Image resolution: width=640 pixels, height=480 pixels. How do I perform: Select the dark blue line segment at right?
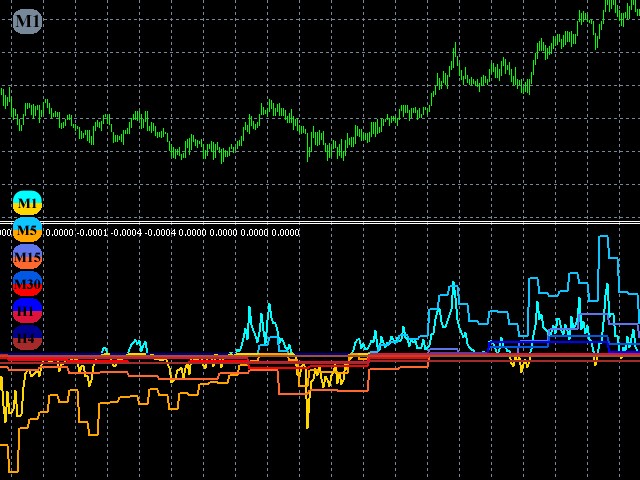(x=520, y=343)
